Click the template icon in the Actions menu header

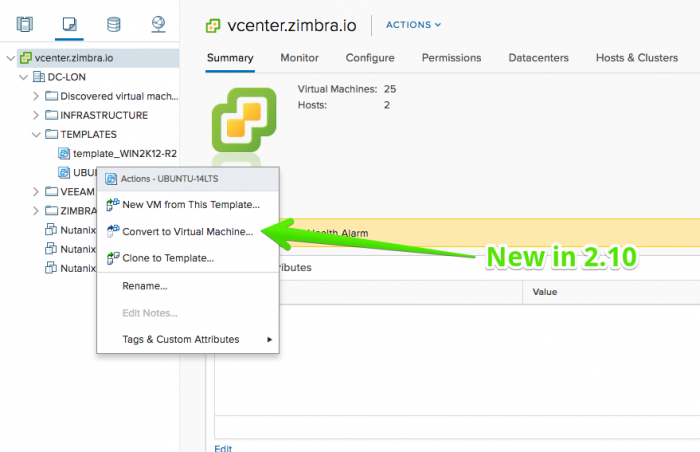coord(111,179)
